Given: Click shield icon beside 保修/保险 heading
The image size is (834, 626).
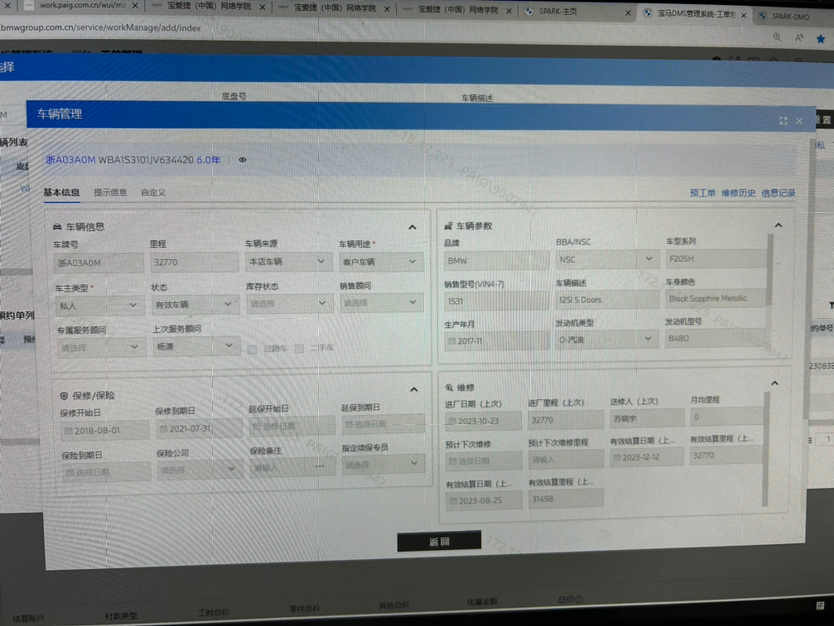Looking at the screenshot, I should pyautogui.click(x=64, y=396).
